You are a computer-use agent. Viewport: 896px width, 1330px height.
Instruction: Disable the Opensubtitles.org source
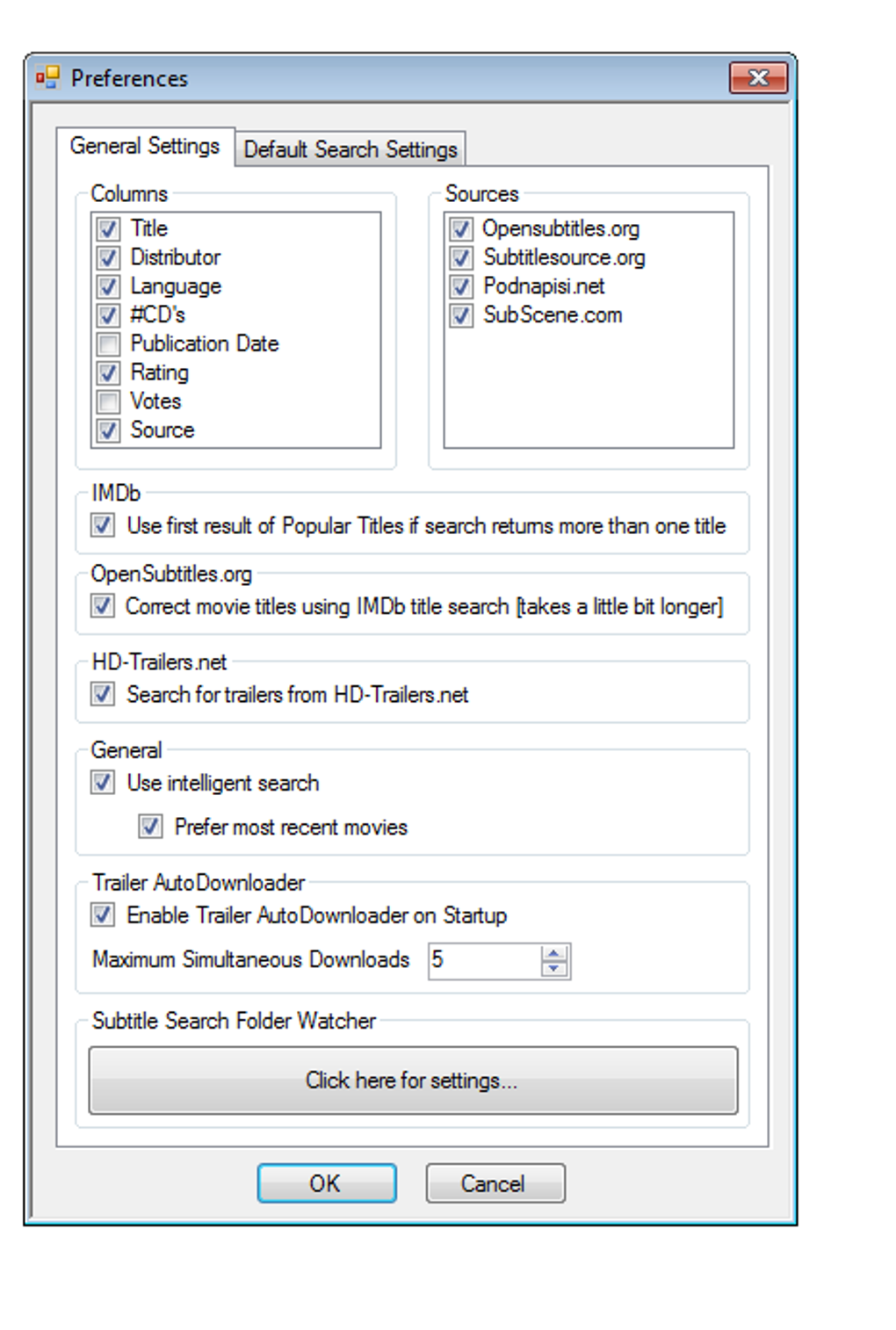(x=461, y=228)
